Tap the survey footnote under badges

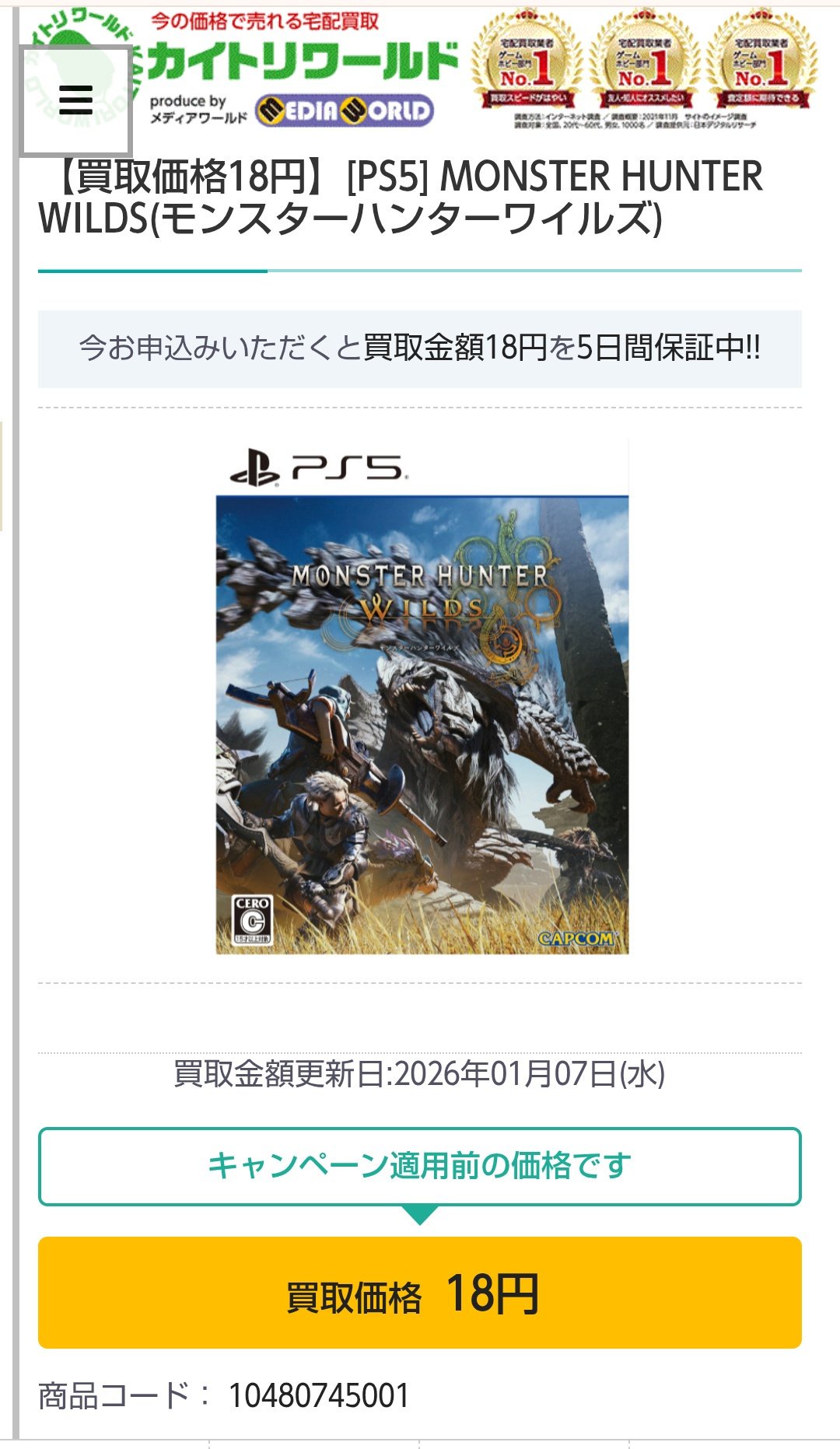[634, 120]
